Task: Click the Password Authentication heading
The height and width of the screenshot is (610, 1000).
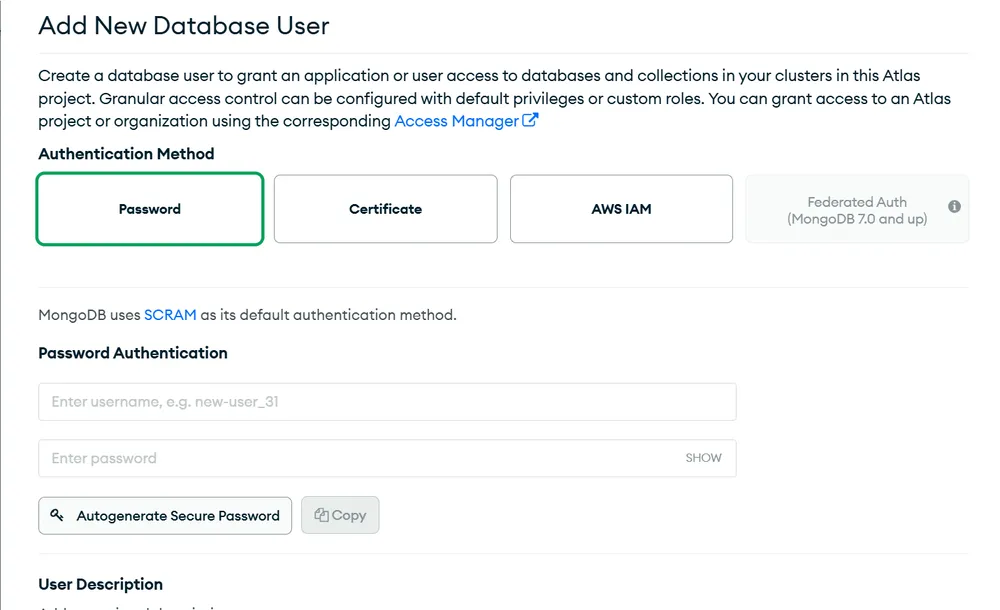Action: pyautogui.click(x=133, y=353)
